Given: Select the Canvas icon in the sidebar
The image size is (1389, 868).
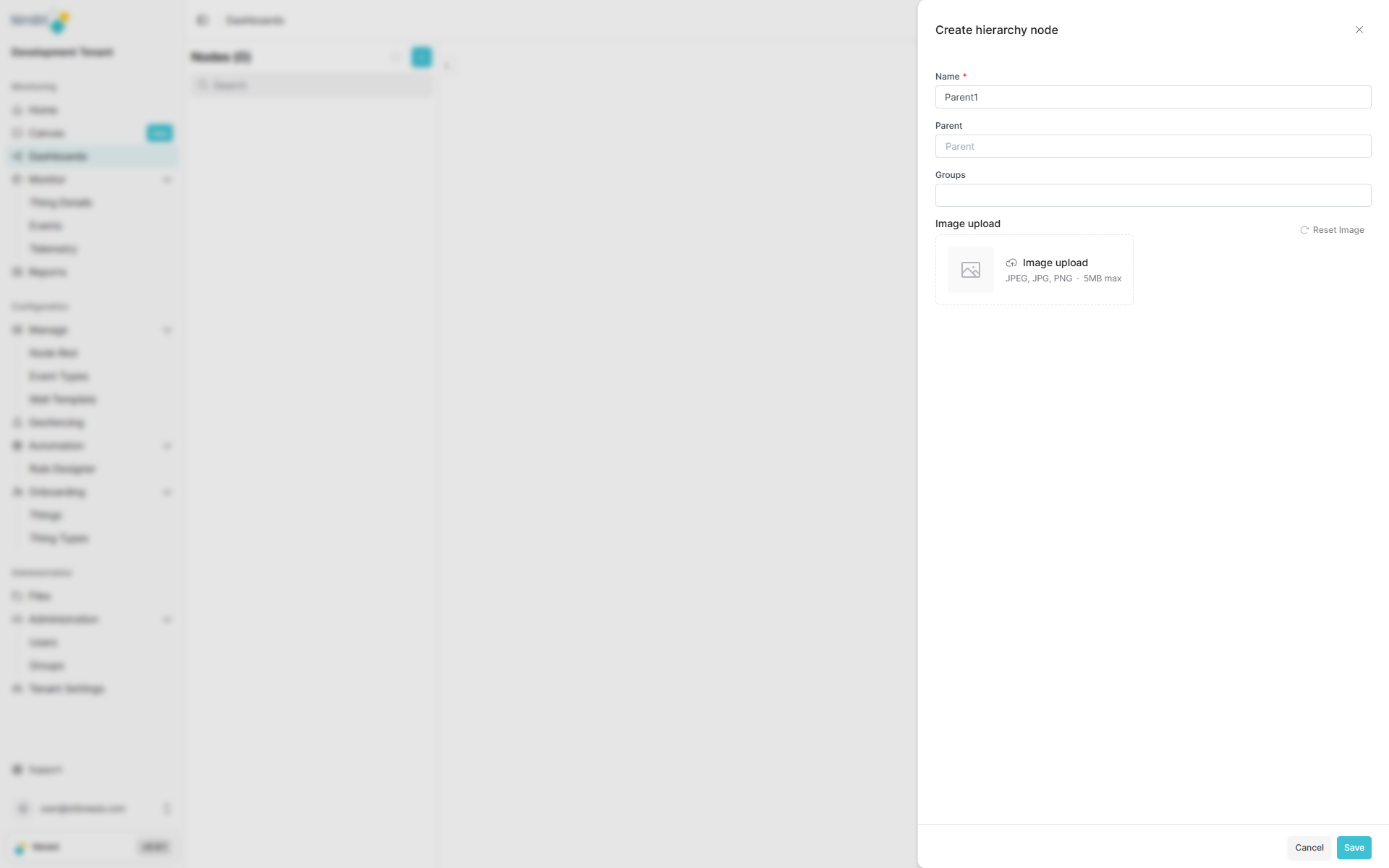Looking at the screenshot, I should (17, 133).
